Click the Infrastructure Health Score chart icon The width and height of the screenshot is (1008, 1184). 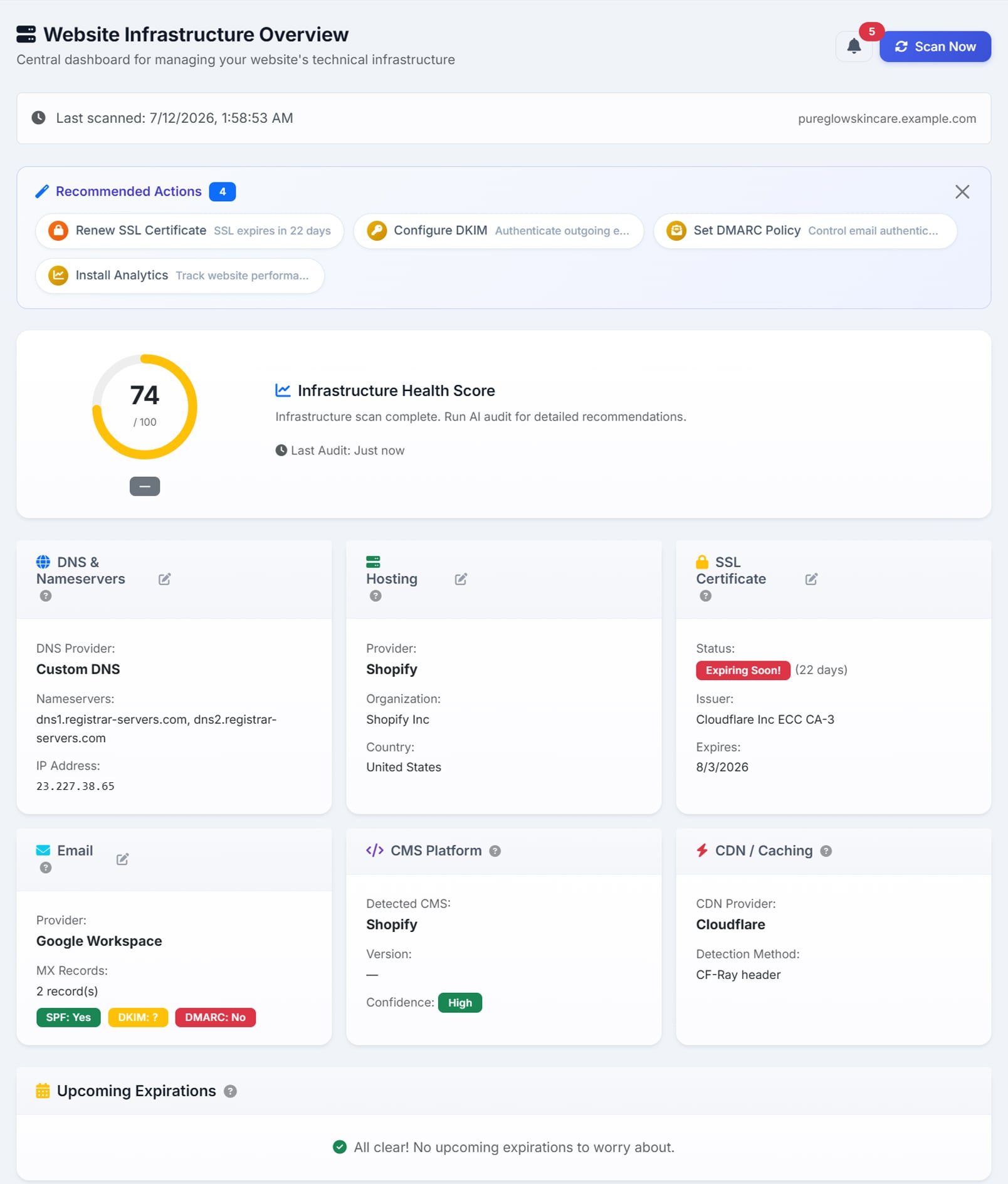pyautogui.click(x=283, y=390)
